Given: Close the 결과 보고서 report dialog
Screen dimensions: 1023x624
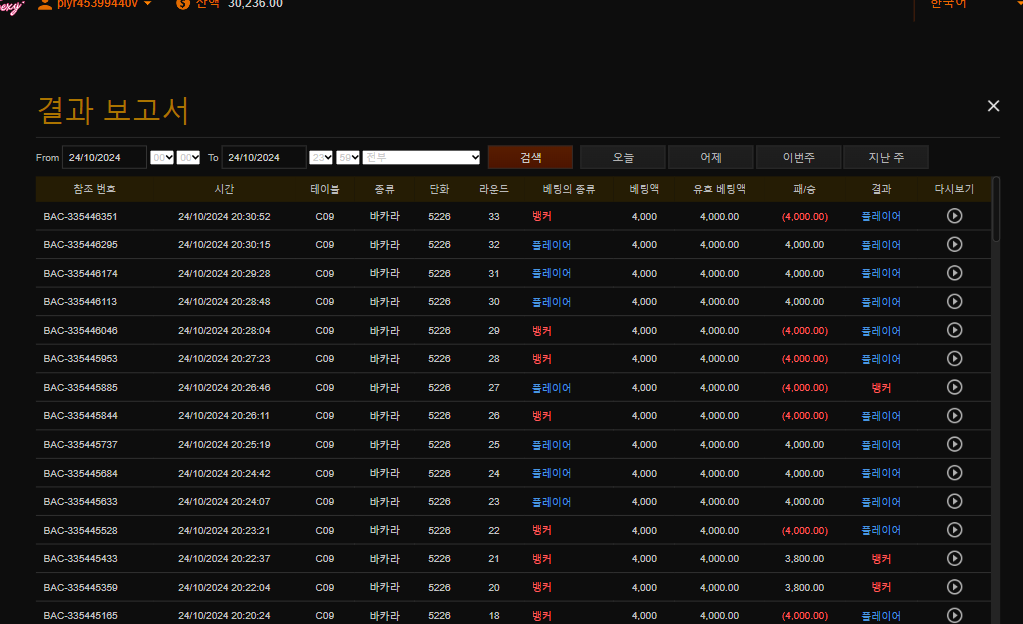Looking at the screenshot, I should 993,106.
